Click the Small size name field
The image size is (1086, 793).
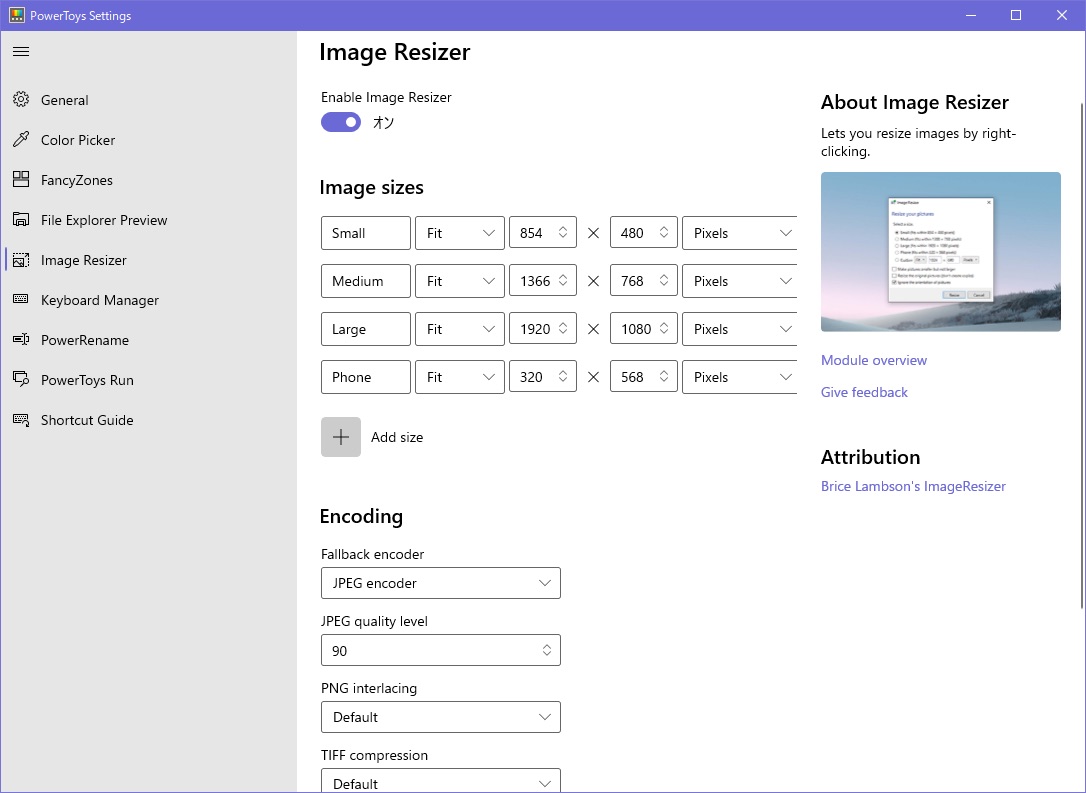(x=366, y=233)
